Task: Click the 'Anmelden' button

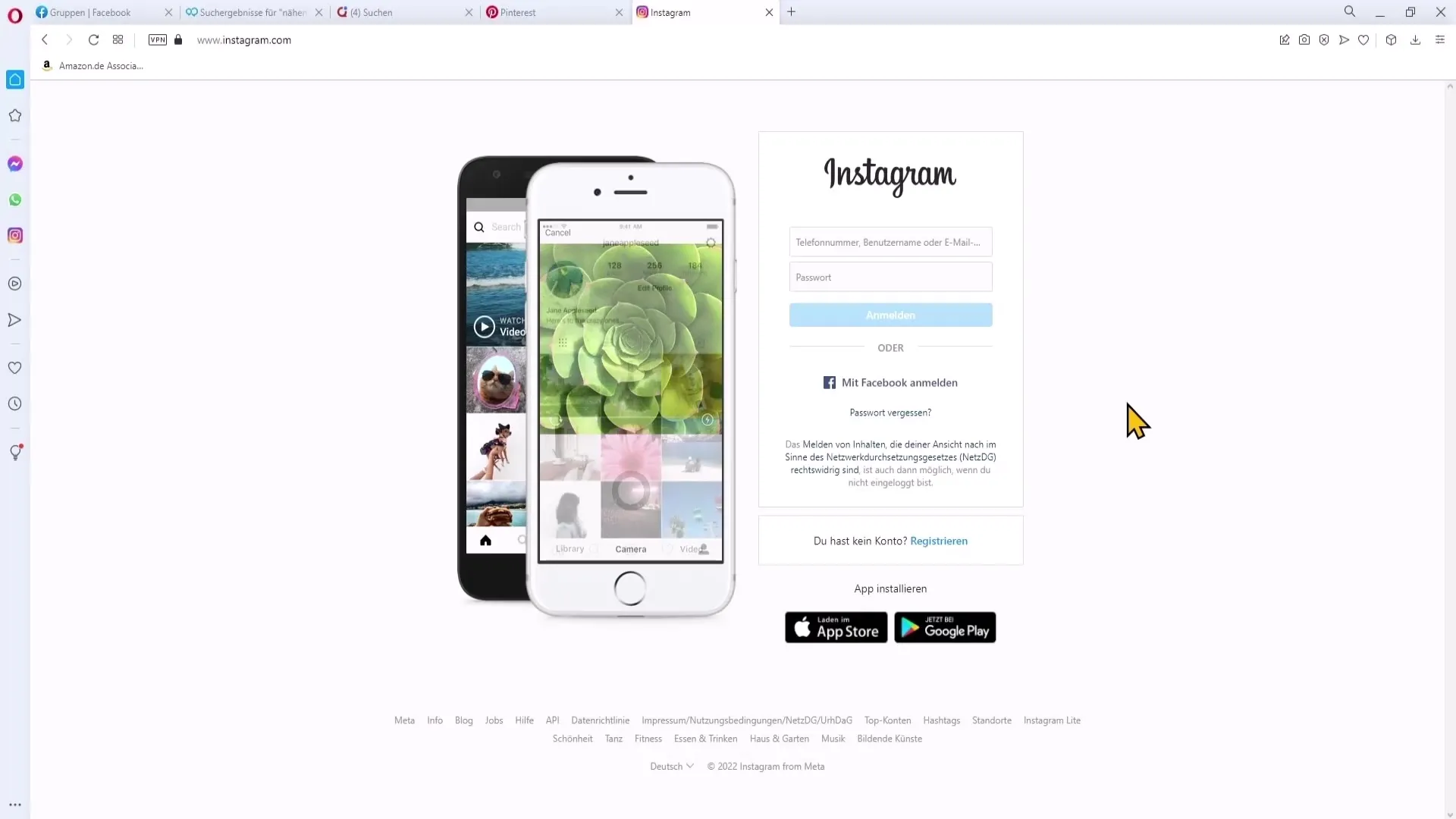Action: (891, 315)
